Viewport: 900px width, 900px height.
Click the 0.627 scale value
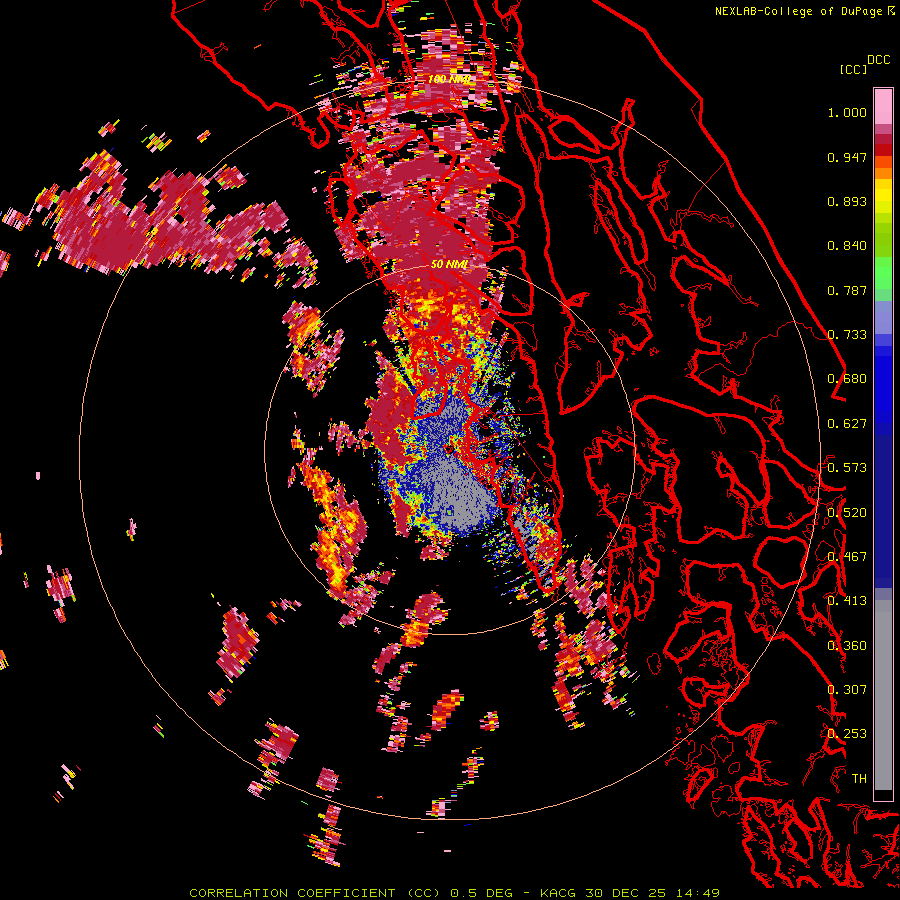(x=847, y=424)
